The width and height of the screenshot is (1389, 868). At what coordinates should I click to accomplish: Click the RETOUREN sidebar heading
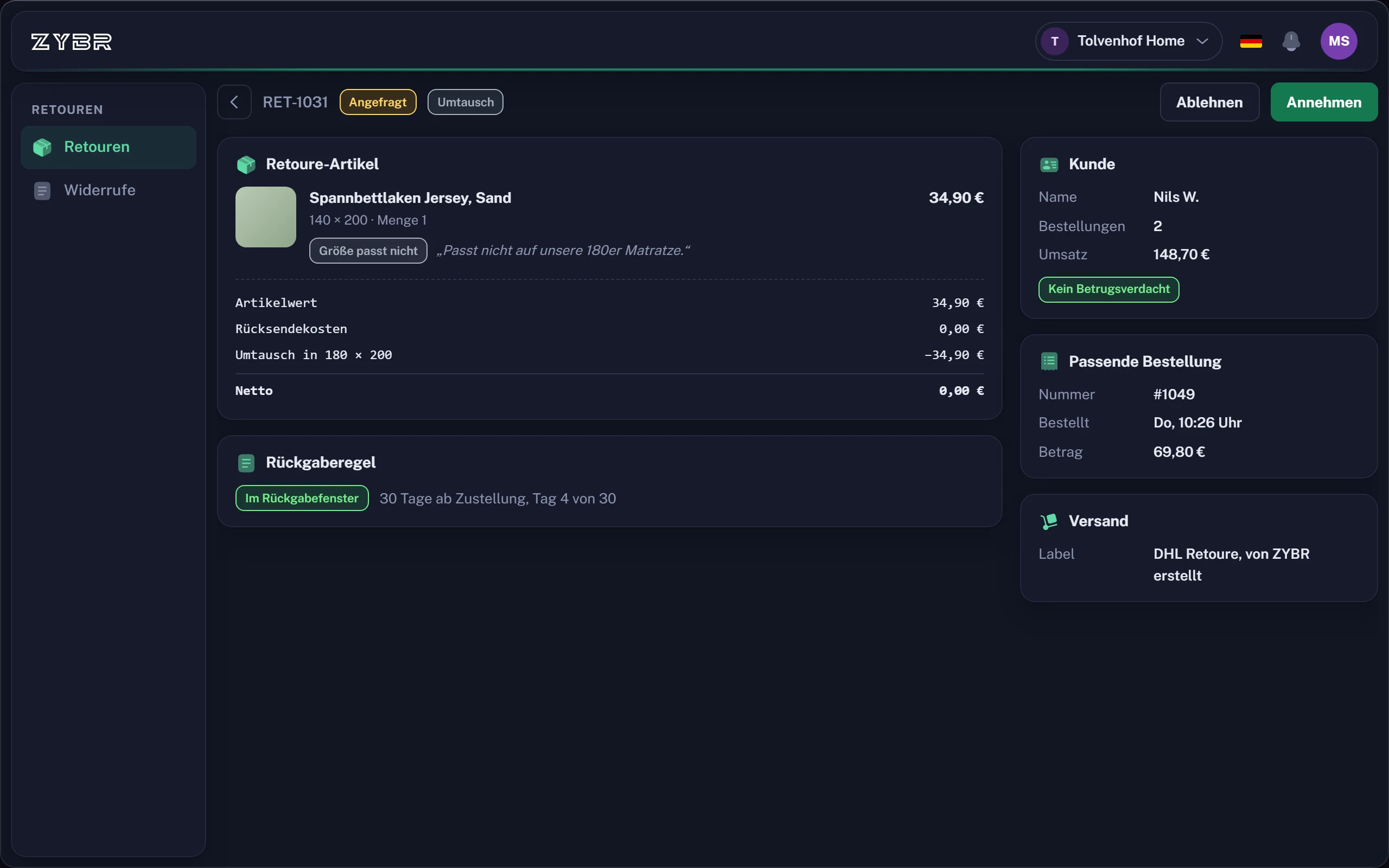(67, 110)
